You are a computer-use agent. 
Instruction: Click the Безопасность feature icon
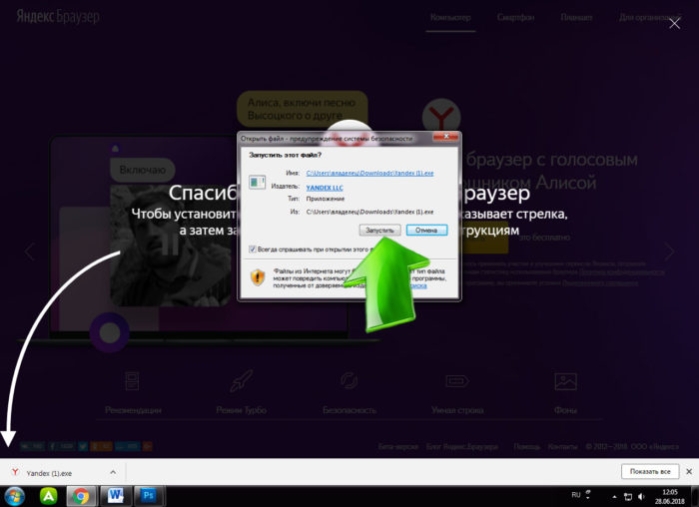tap(349, 381)
